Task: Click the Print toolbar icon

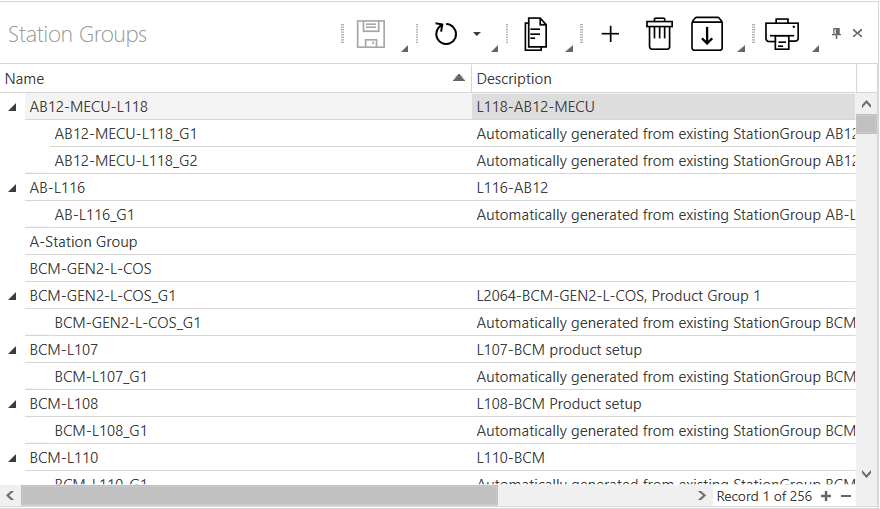Action: tap(782, 34)
